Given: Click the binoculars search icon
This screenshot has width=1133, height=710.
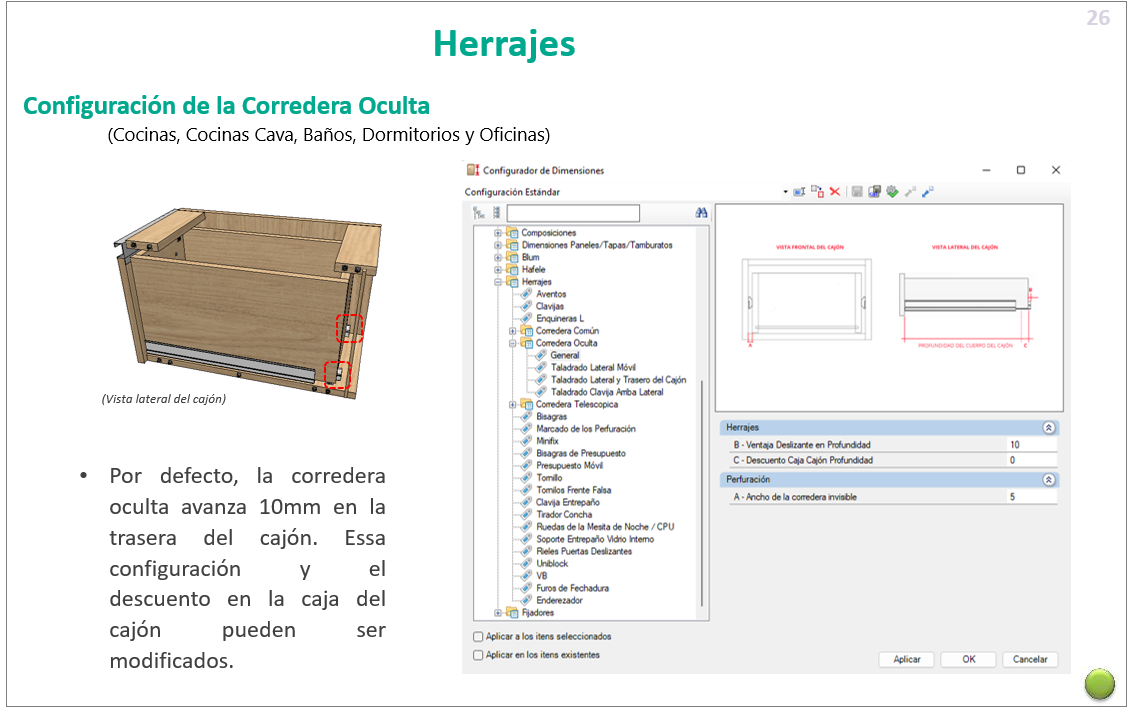Looking at the screenshot, I should coord(701,212).
